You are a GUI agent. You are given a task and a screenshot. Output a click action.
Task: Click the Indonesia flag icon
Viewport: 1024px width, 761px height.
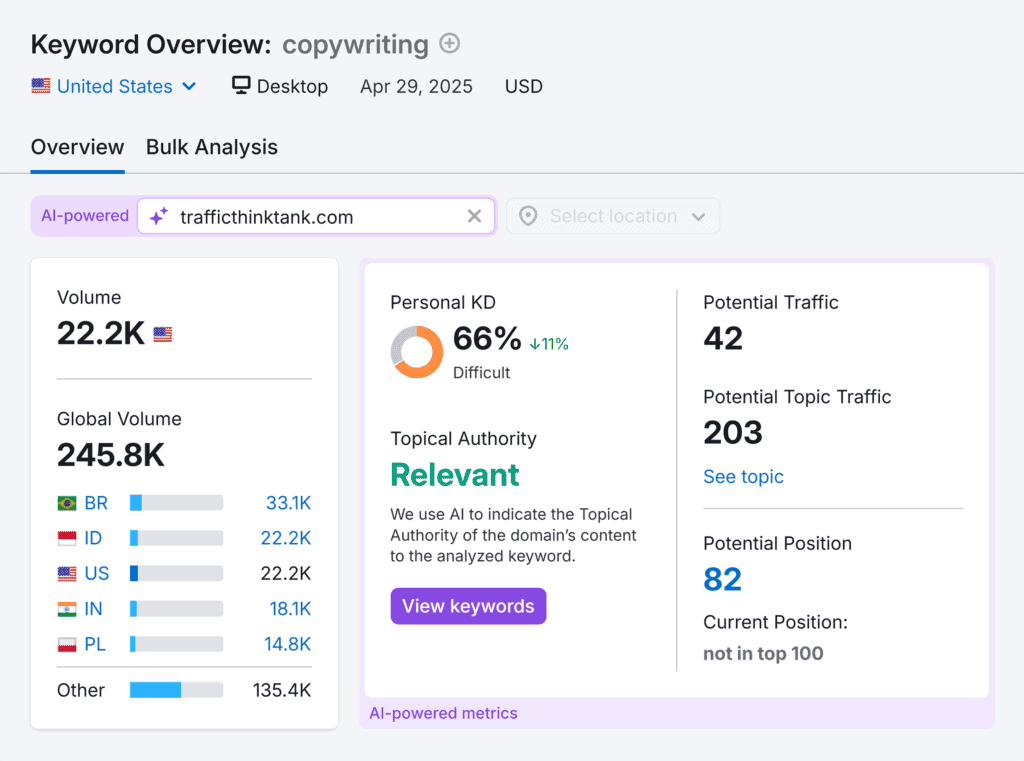(67, 538)
